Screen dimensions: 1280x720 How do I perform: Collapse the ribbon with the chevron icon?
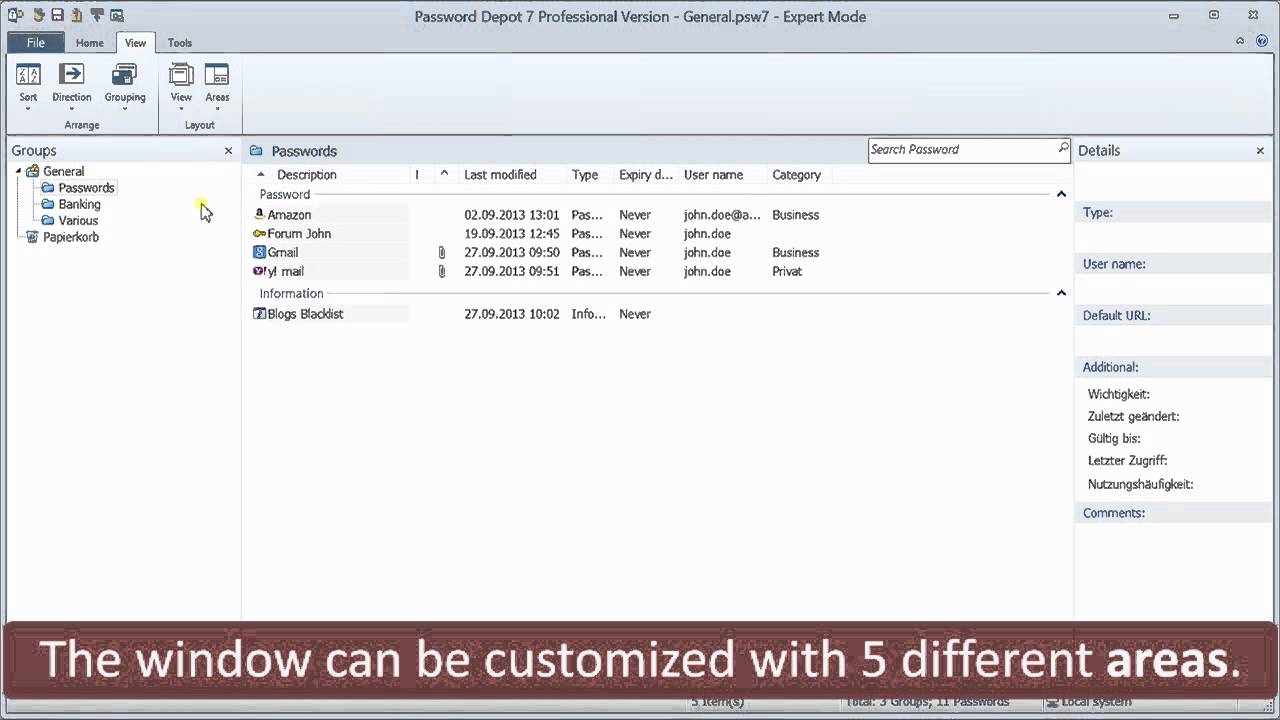(1240, 41)
